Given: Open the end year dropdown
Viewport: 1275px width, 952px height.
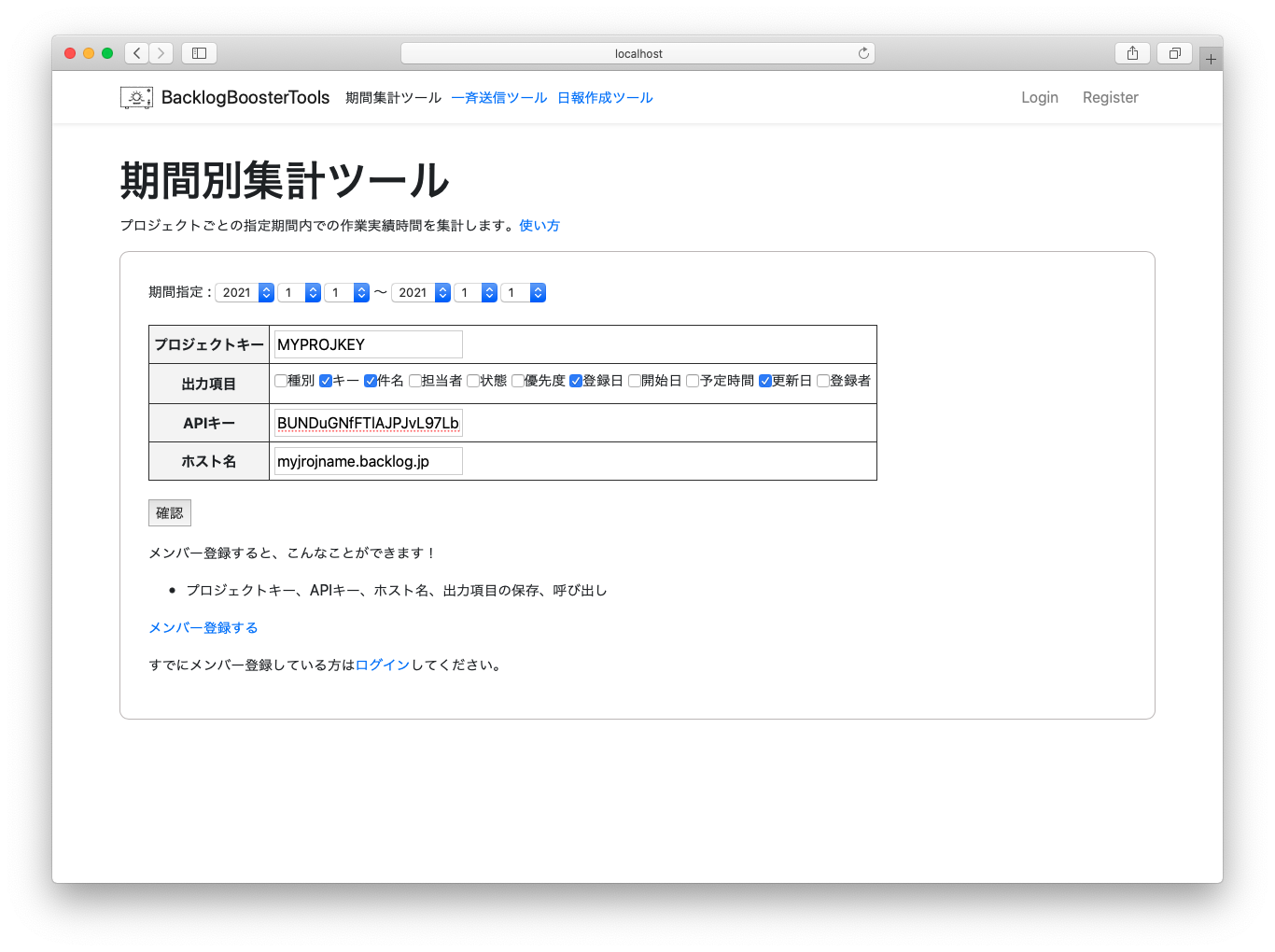Looking at the screenshot, I should coord(421,293).
